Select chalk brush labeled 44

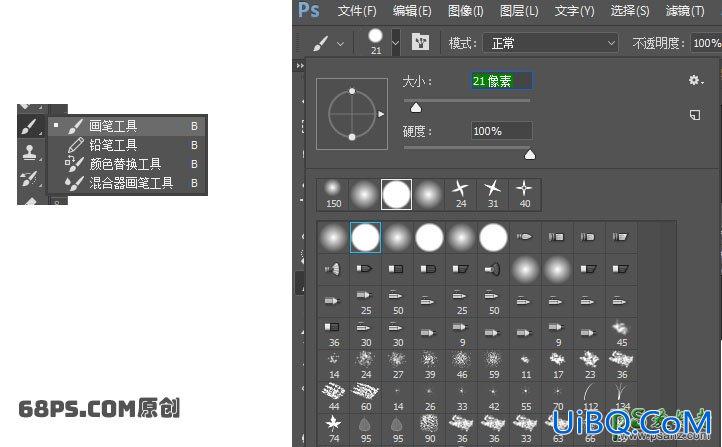[334, 397]
